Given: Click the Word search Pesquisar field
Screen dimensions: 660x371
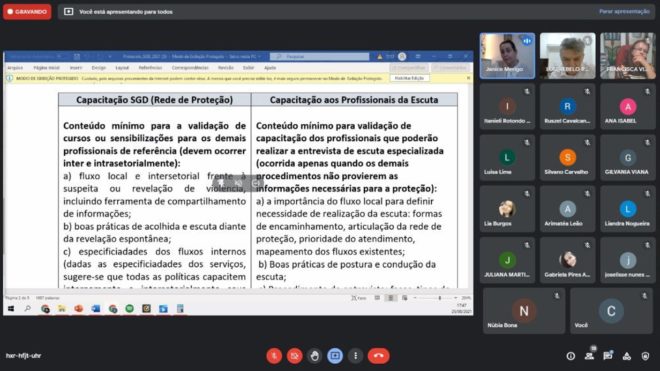Looking at the screenshot, I should tap(319, 56).
